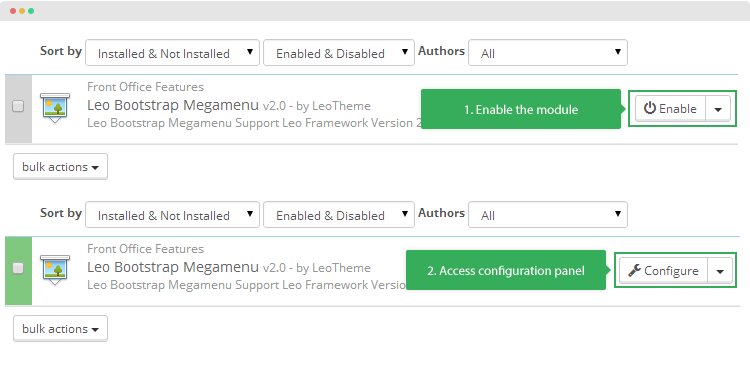This screenshot has height=373, width=750.
Task: Click the module icon in the first row
Action: [55, 108]
